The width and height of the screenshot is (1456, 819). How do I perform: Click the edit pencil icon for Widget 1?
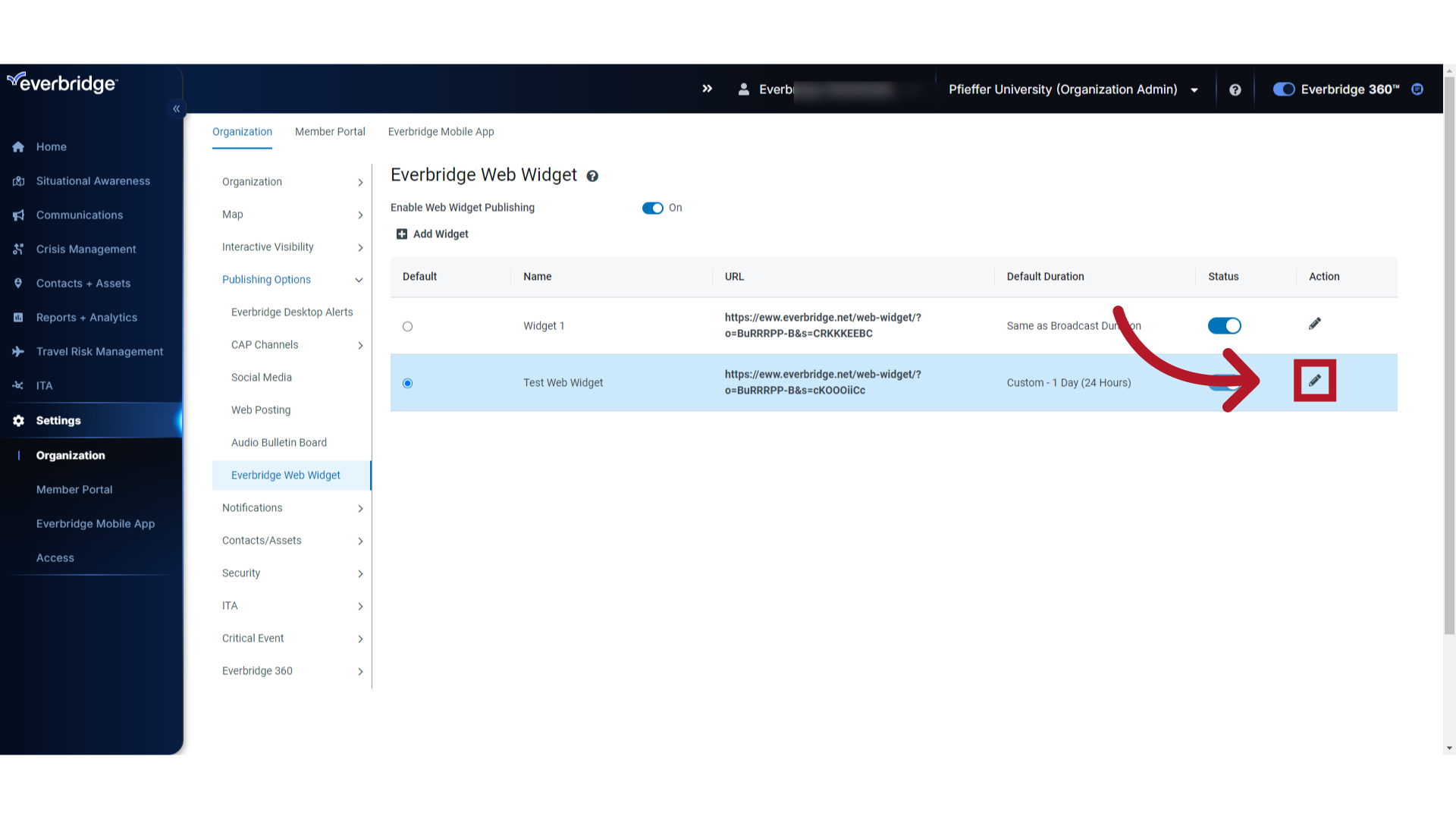pos(1315,323)
